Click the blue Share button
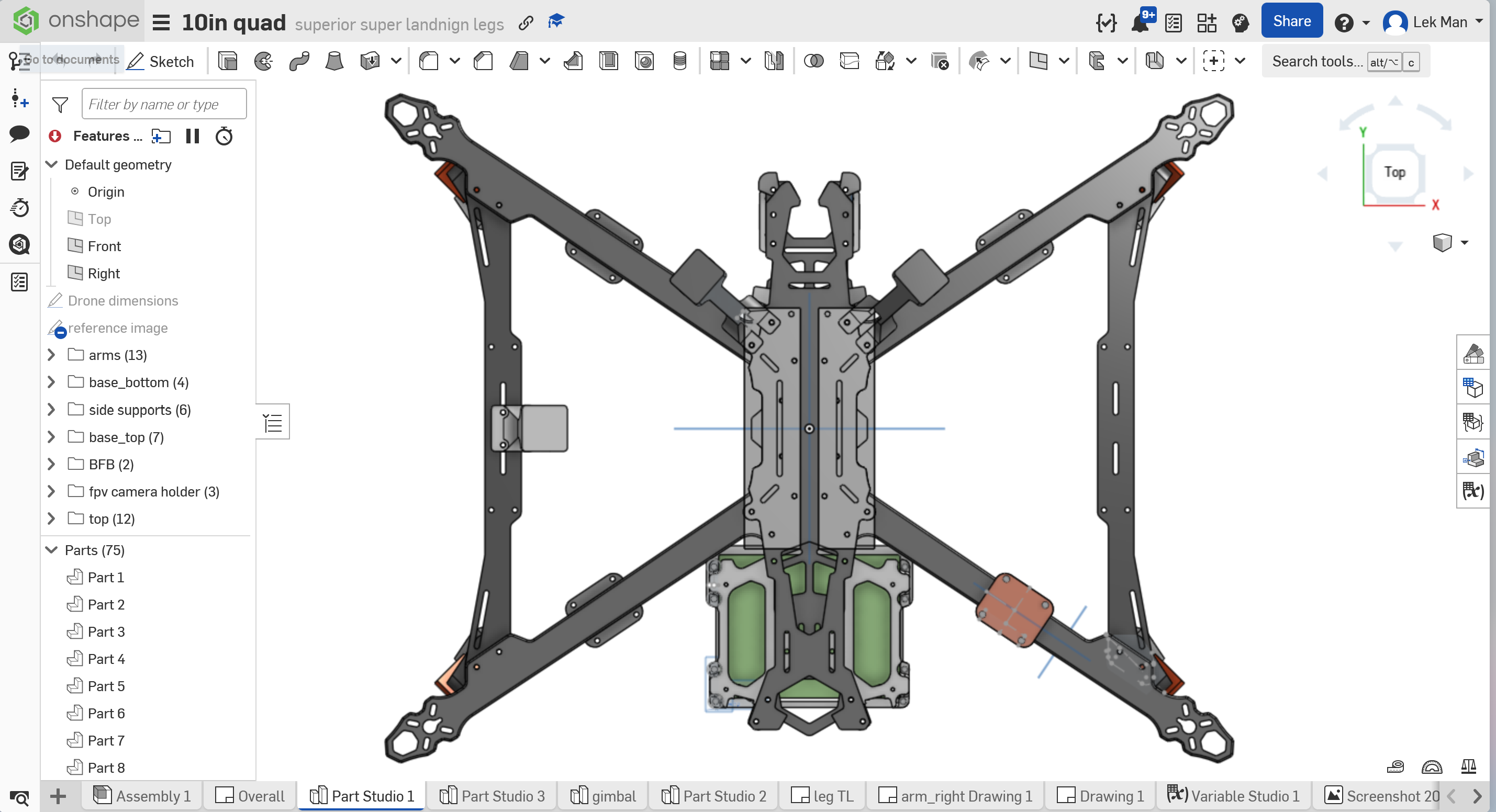The image size is (1496, 812). 1291,21
